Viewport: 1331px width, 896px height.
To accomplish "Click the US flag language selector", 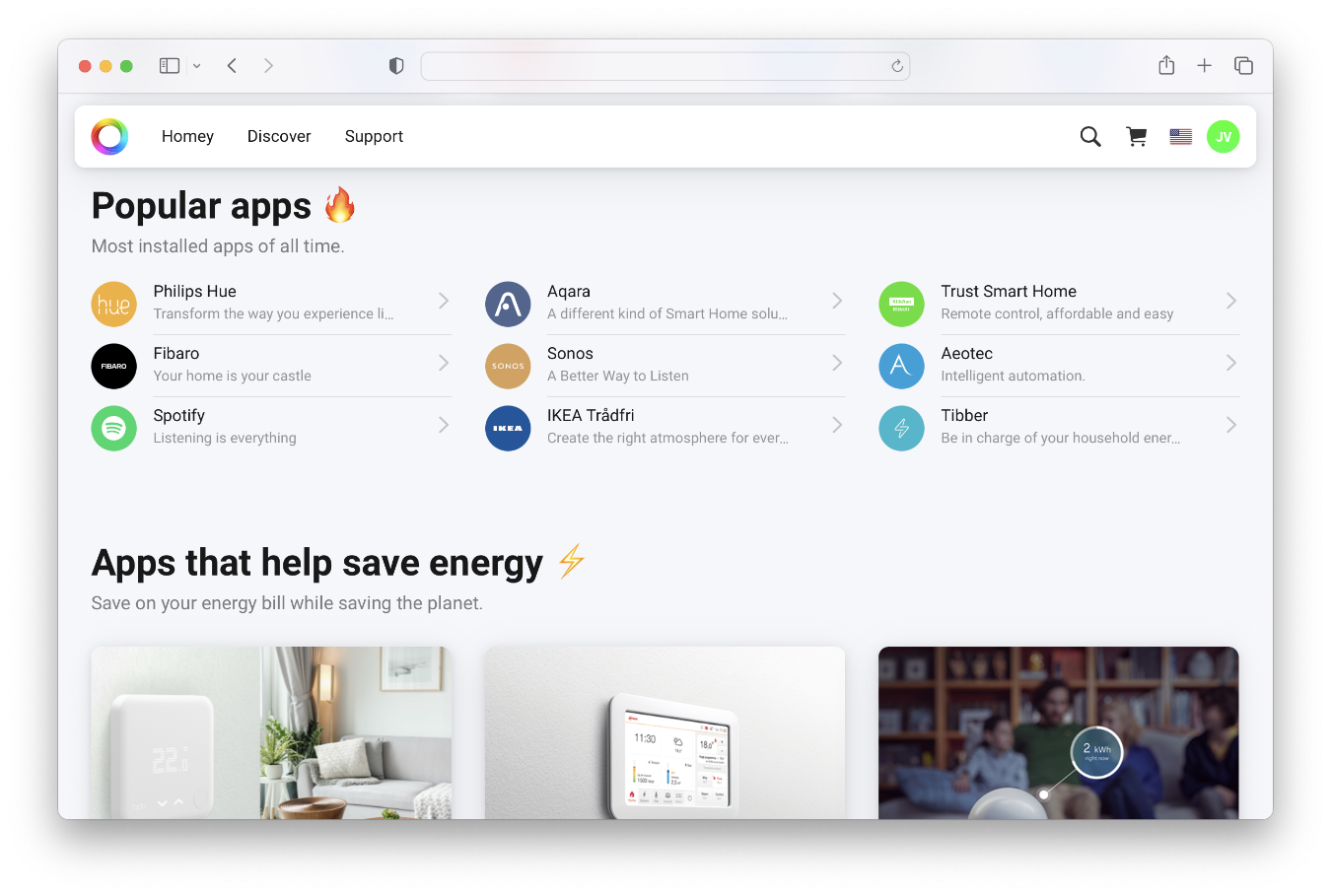I will [x=1181, y=137].
